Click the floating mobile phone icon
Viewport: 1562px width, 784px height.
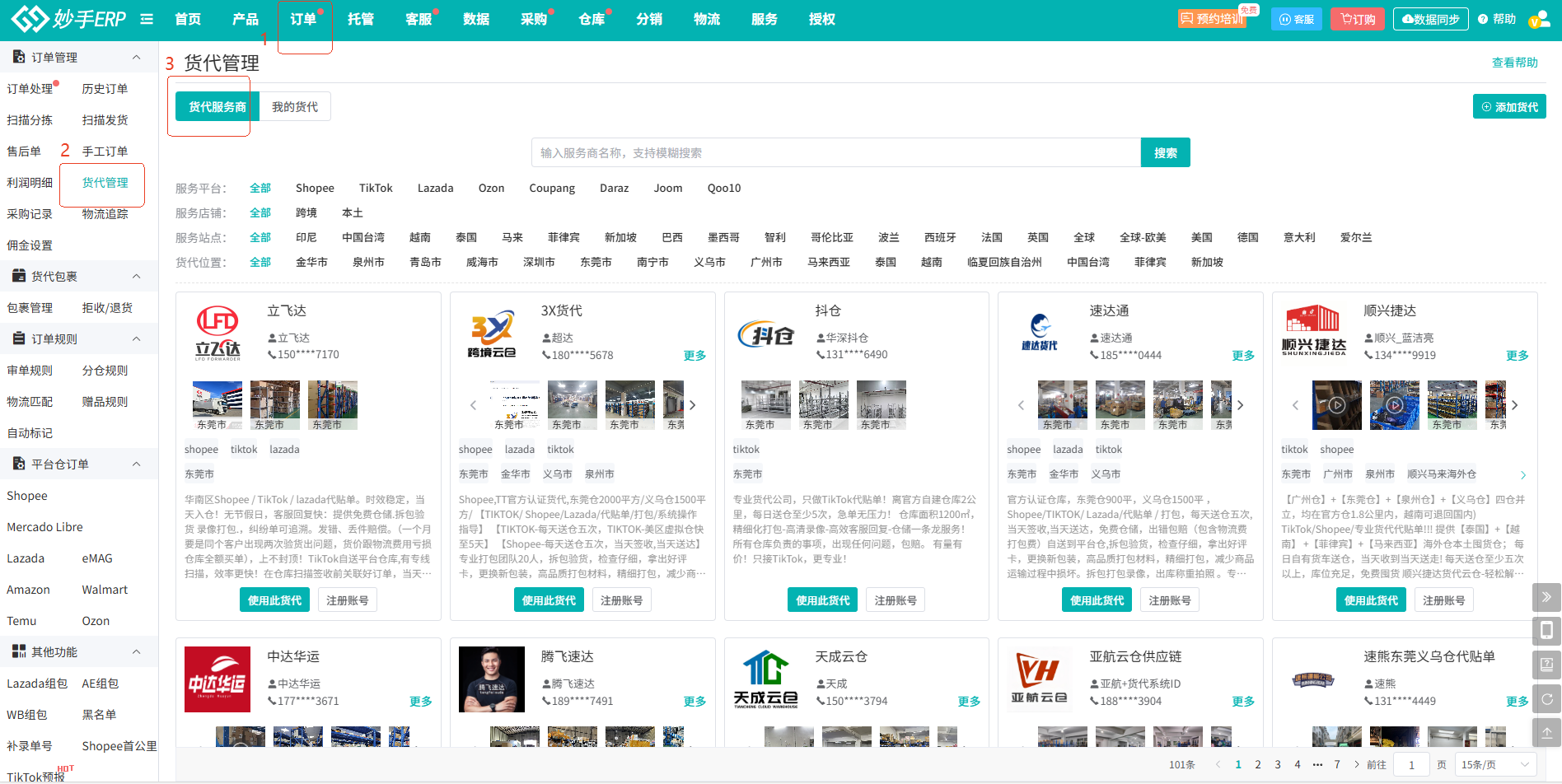coord(1546,631)
